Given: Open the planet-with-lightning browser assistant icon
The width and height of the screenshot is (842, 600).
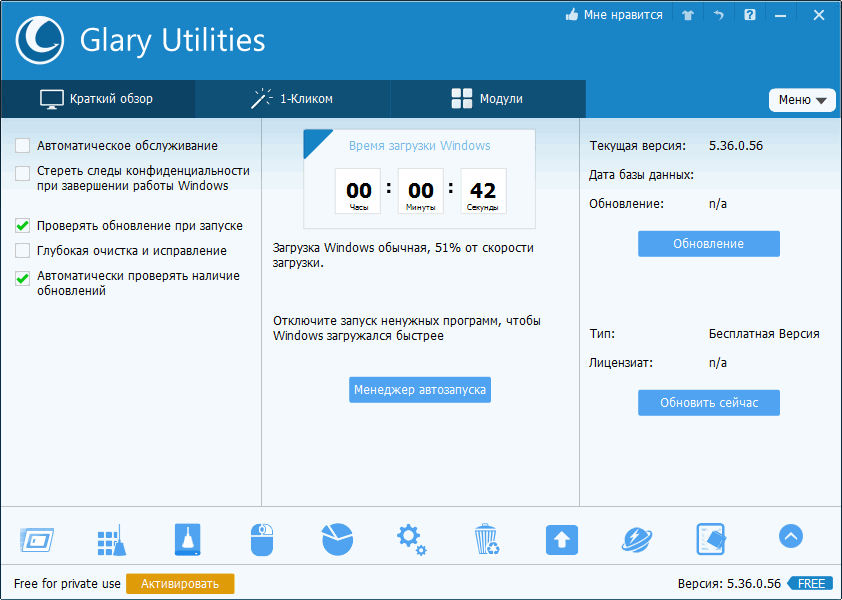Looking at the screenshot, I should point(636,540).
